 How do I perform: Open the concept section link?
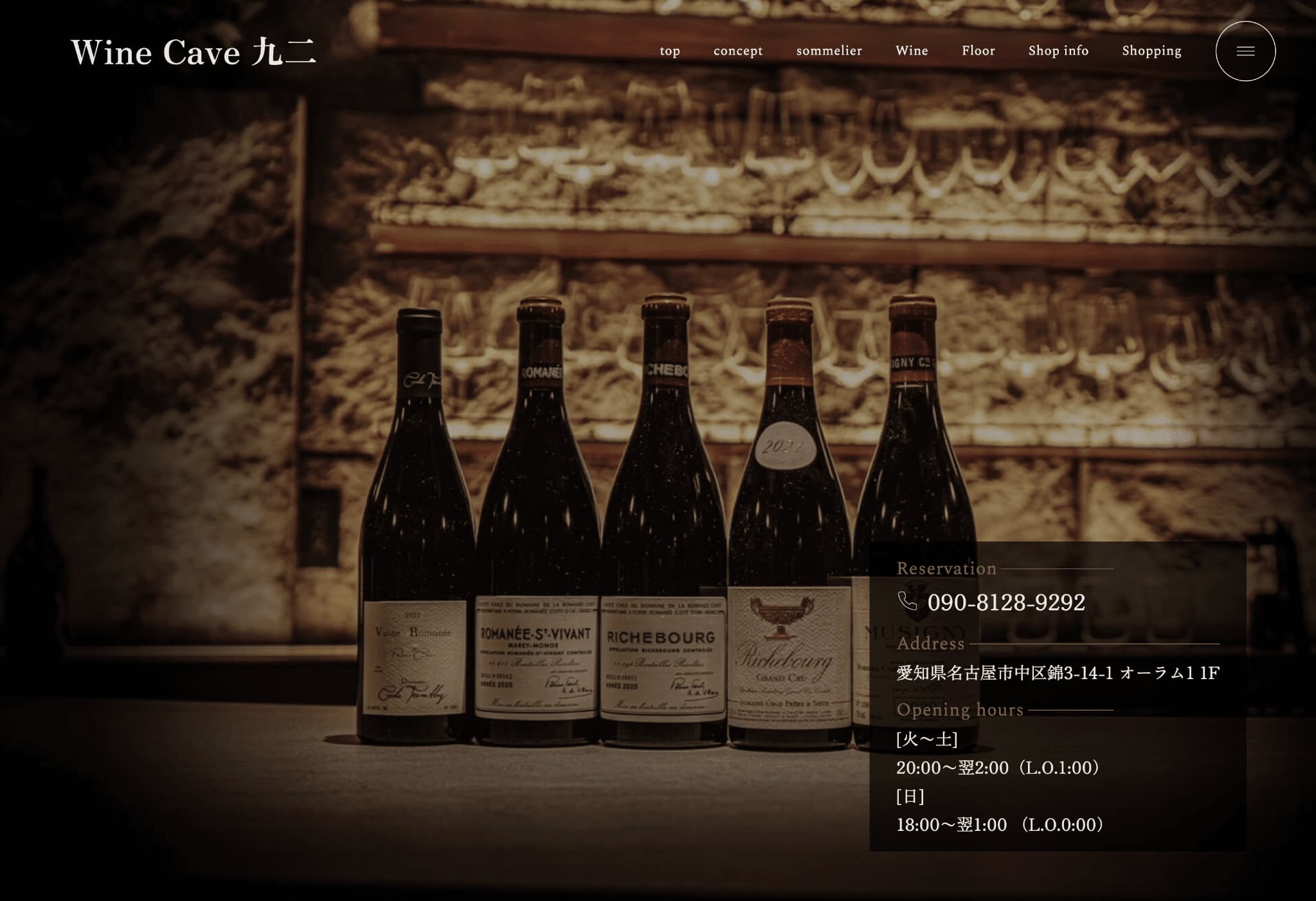click(737, 51)
